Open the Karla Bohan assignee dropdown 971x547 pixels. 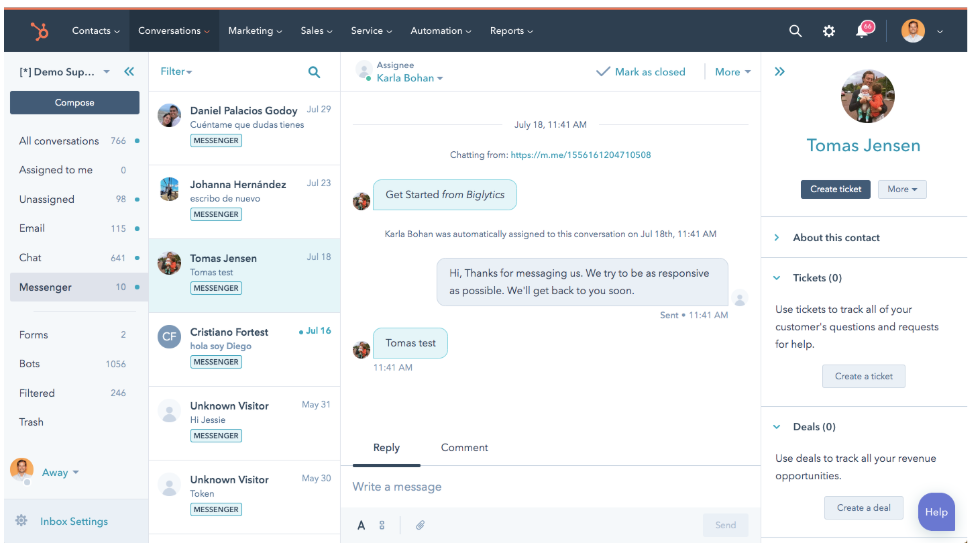coord(409,78)
